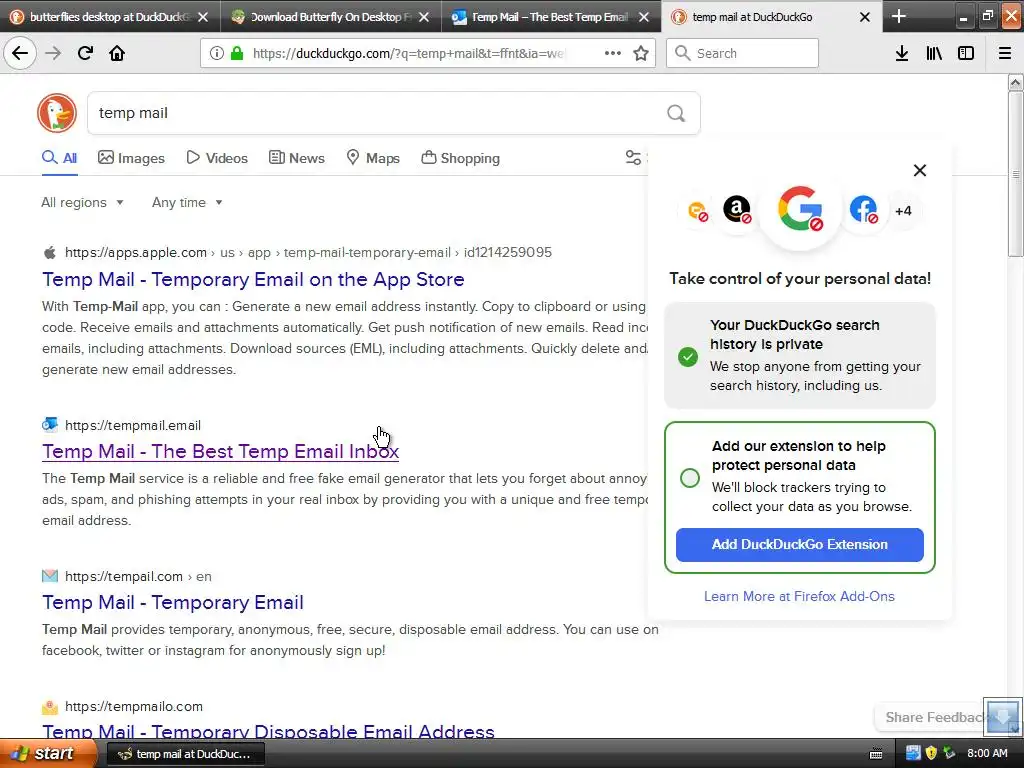Open the Firefox home page icon

click(117, 53)
